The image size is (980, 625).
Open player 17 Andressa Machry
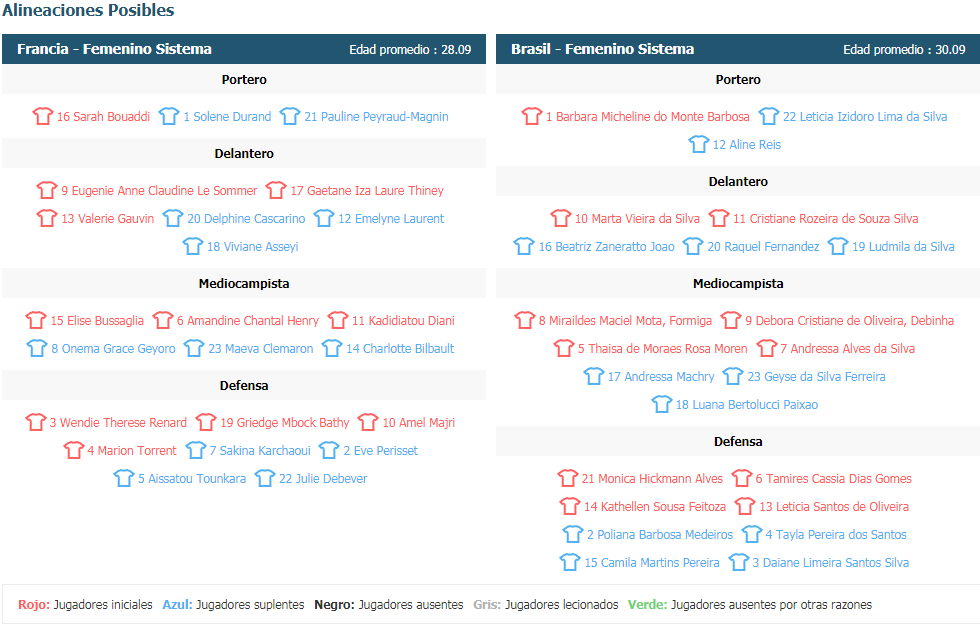[661, 377]
